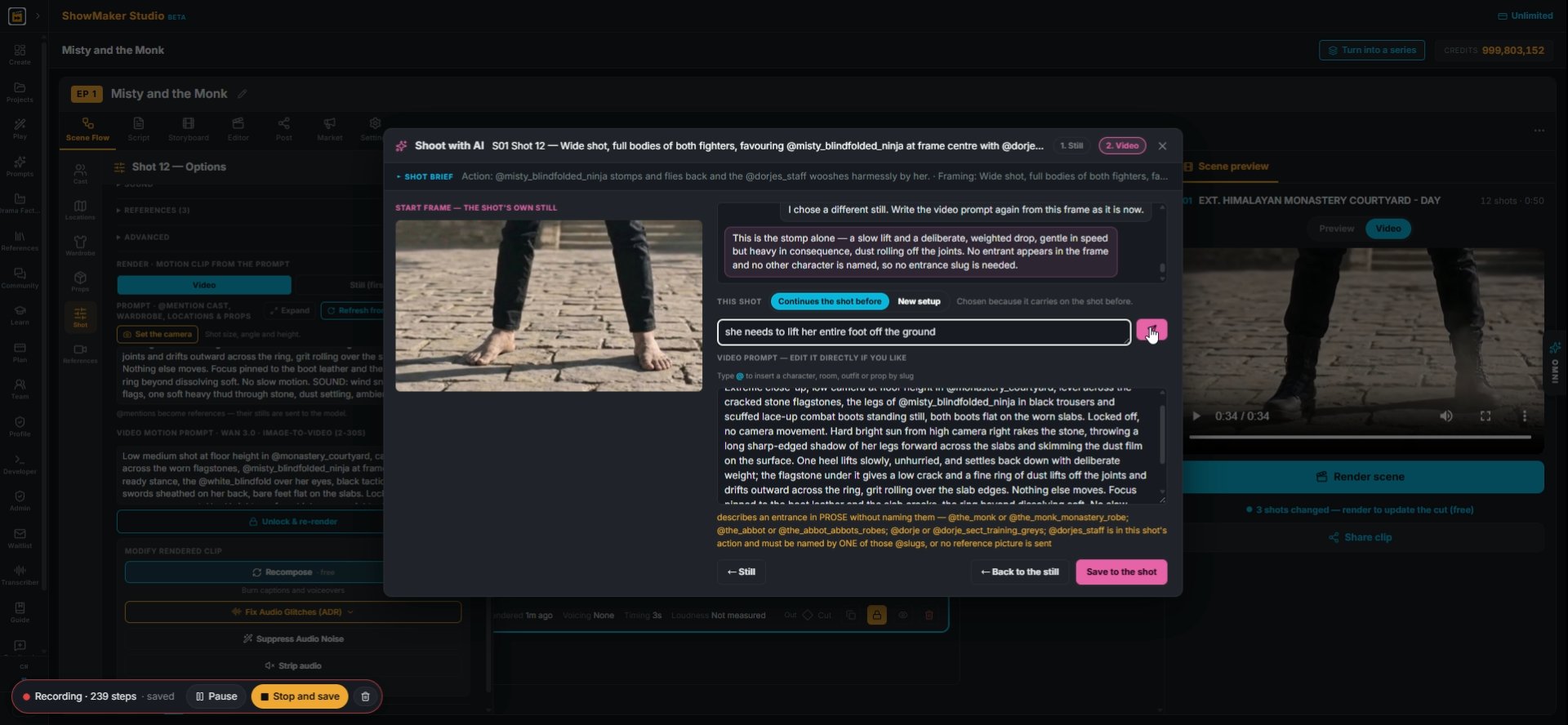Expand the sidebar with the top chevron
This screenshot has height=725, width=1568.
point(38,16)
